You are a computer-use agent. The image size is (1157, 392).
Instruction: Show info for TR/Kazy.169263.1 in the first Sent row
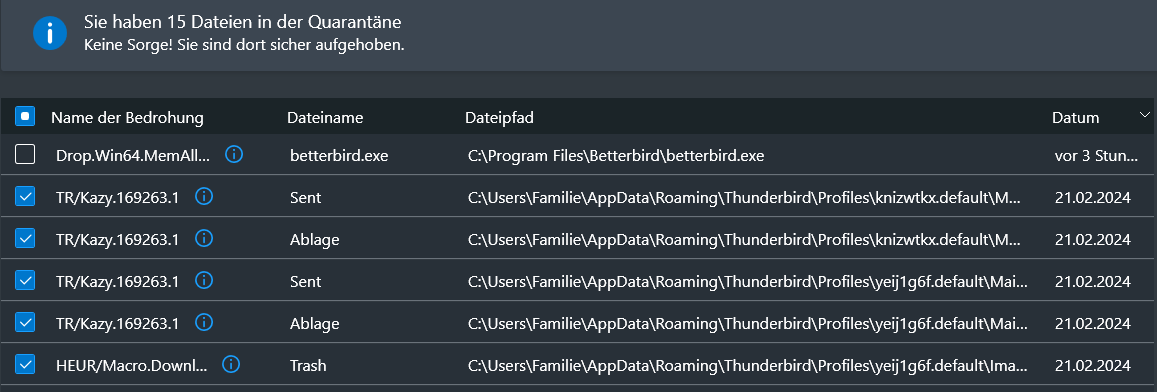[x=204, y=196]
